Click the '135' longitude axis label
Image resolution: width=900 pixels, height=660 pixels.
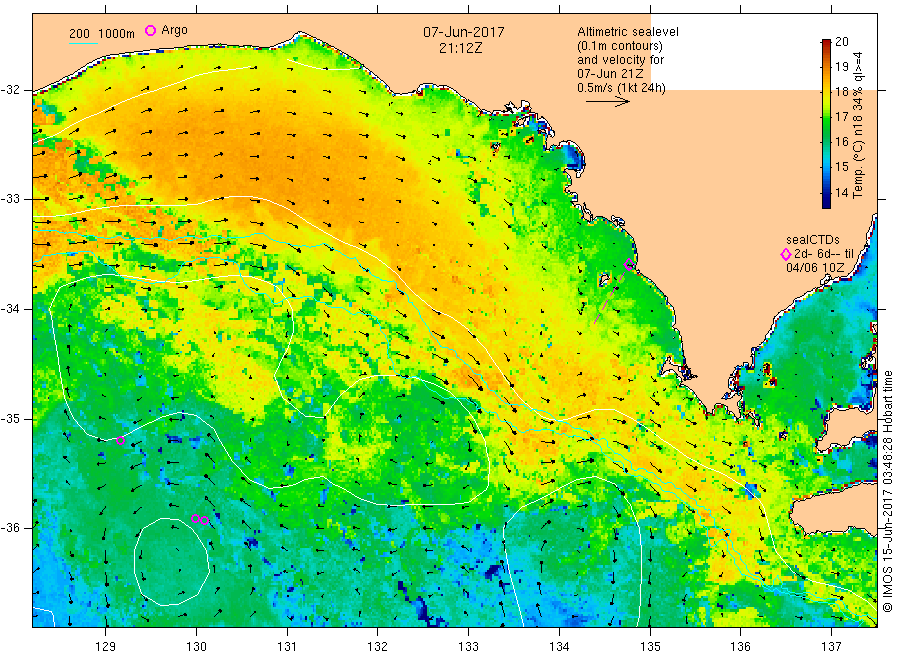pos(650,647)
